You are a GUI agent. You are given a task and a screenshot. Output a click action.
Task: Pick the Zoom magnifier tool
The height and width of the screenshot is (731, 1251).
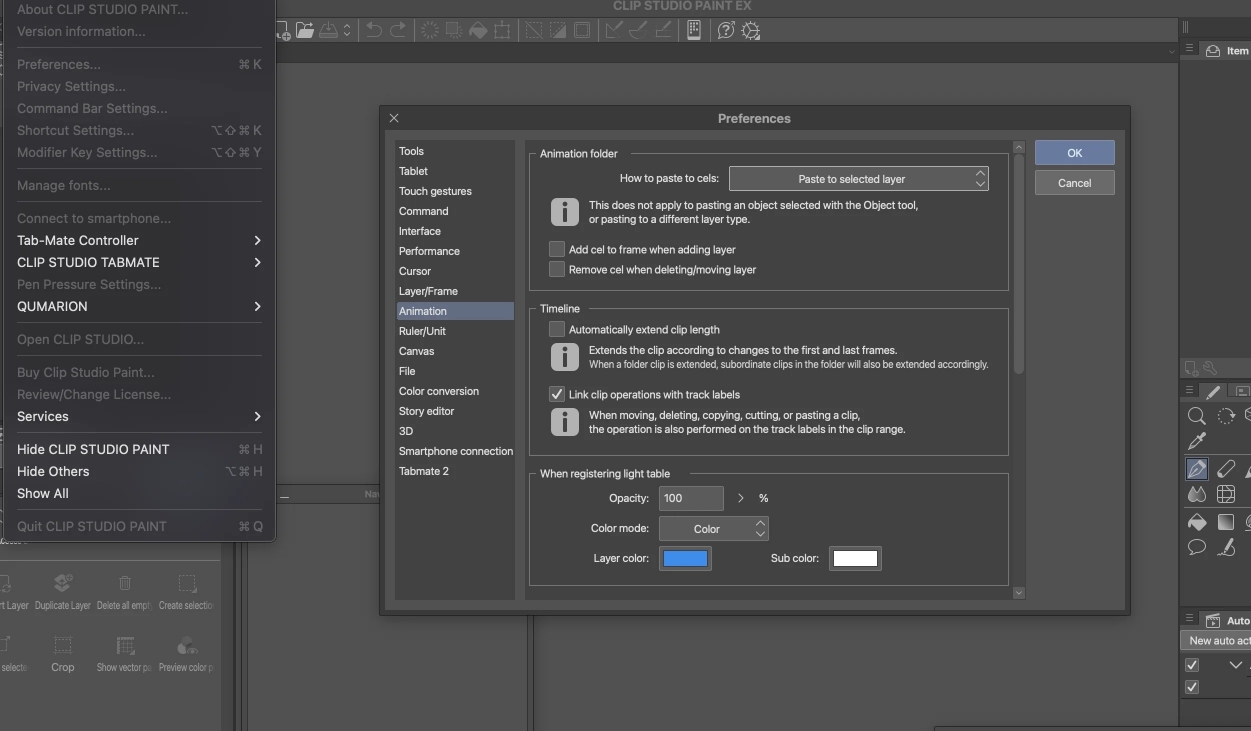coord(1196,416)
